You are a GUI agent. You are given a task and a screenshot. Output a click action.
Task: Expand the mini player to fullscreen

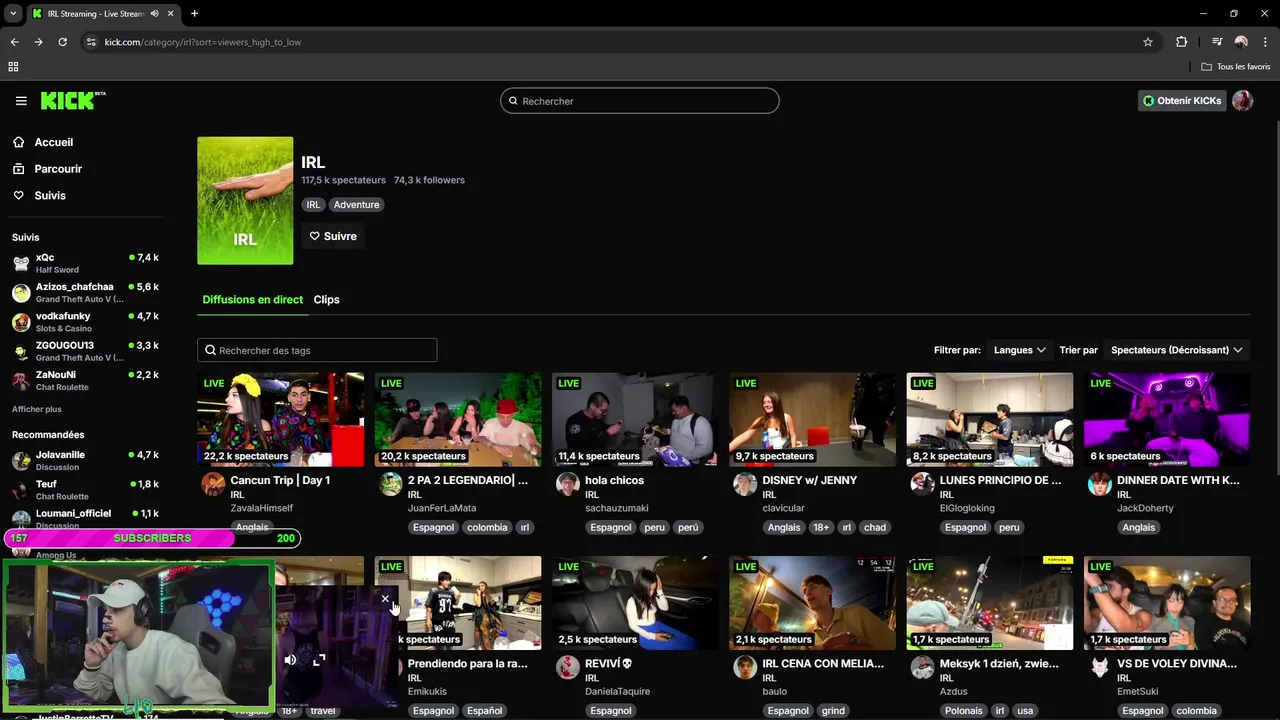[x=319, y=660]
